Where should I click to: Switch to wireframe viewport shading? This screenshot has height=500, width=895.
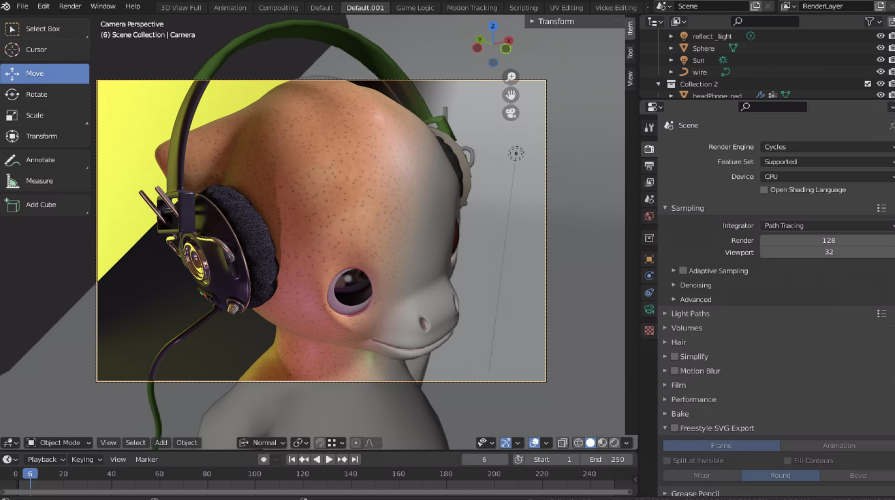(x=578, y=443)
